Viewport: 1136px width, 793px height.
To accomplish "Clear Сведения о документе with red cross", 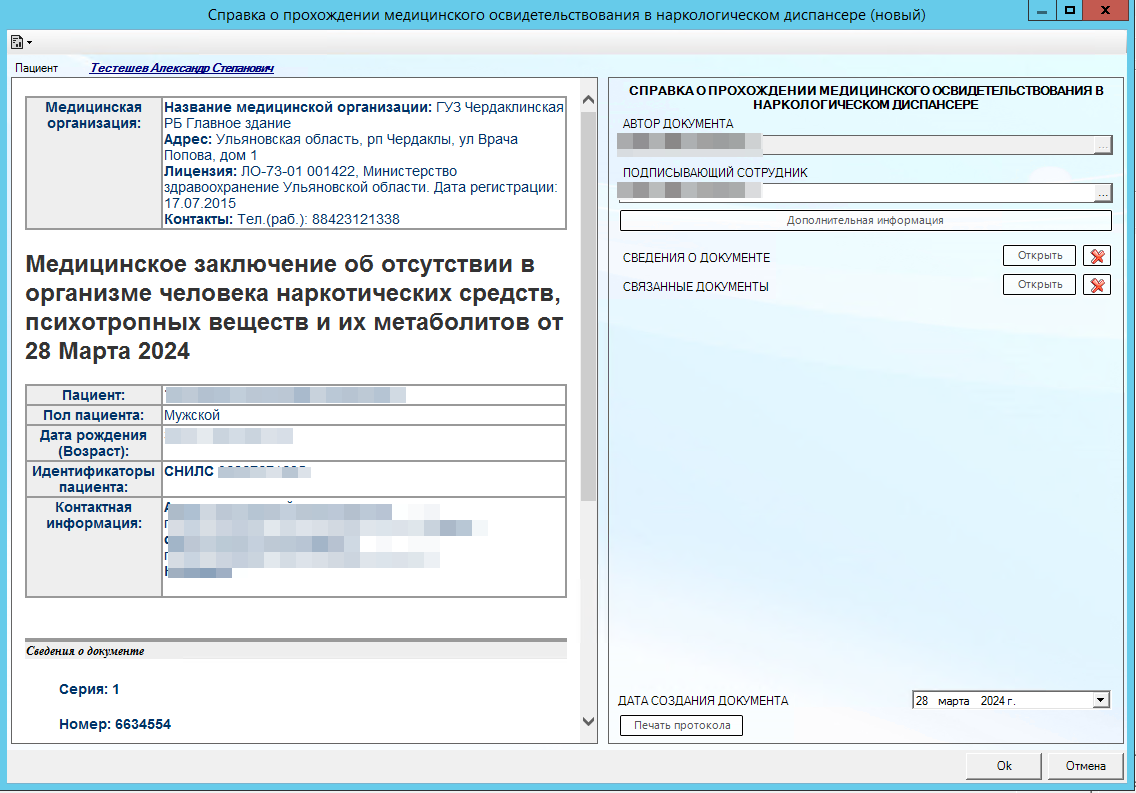I will 1097,256.
